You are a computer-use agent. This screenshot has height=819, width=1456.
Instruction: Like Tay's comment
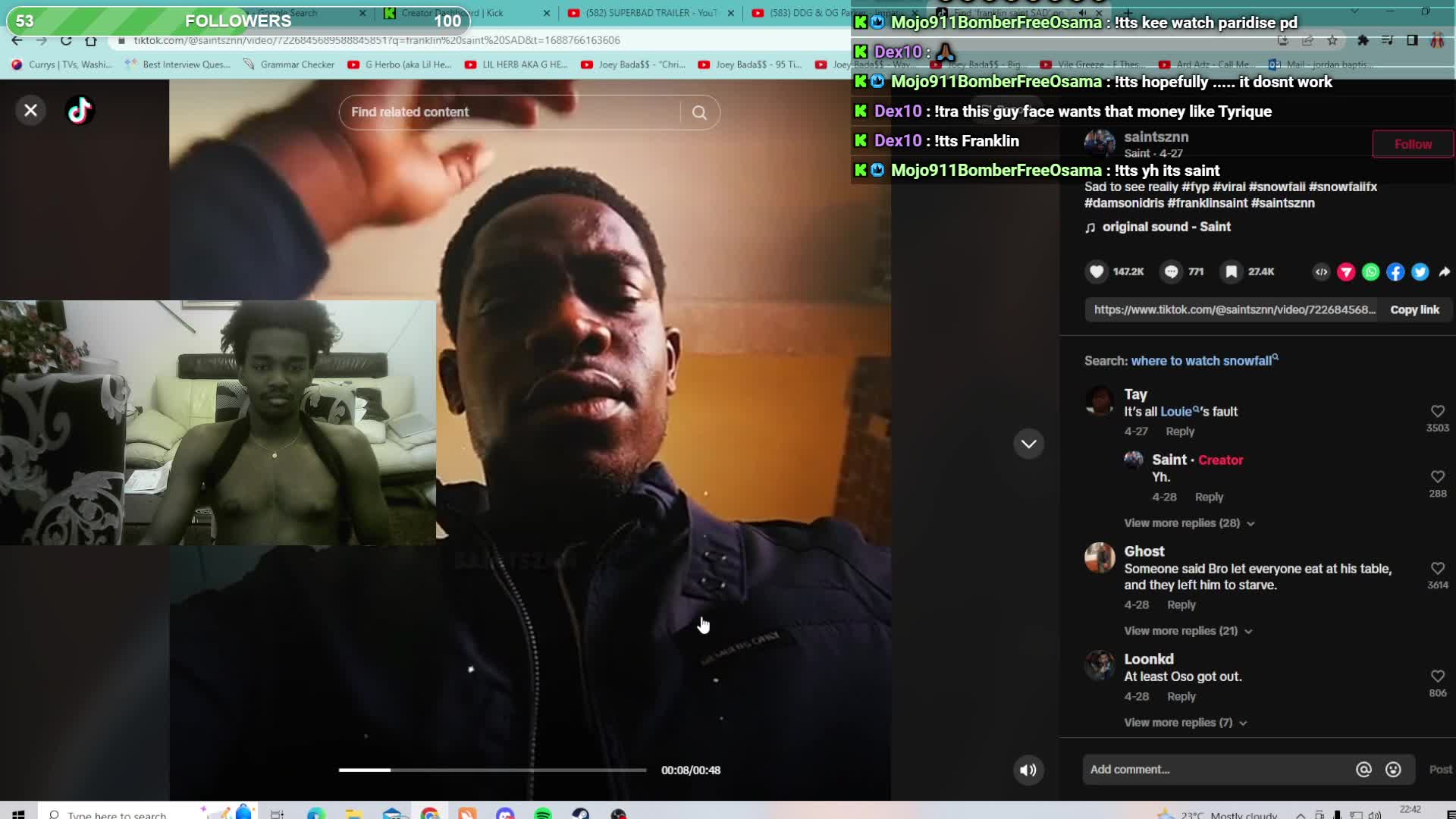point(1437,411)
